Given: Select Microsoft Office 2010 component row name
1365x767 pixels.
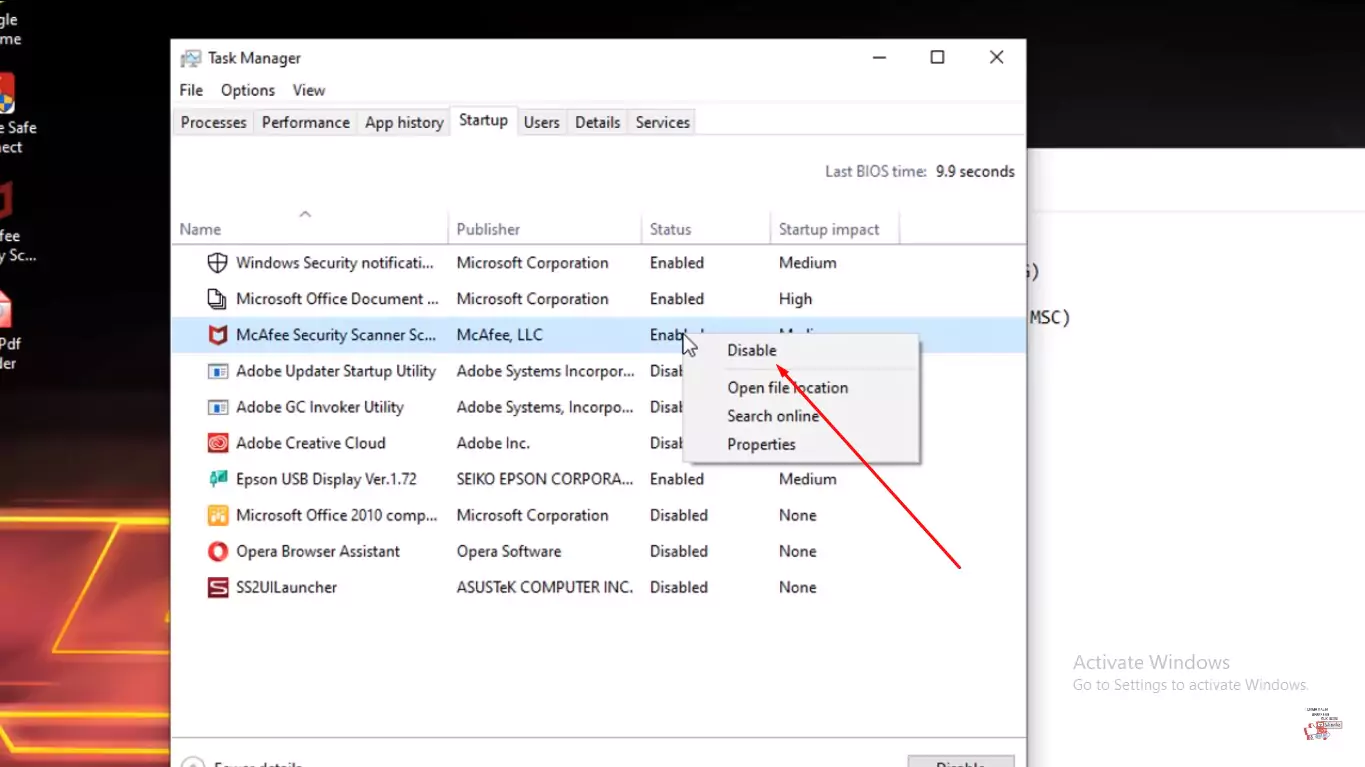Looking at the screenshot, I should 337,515.
